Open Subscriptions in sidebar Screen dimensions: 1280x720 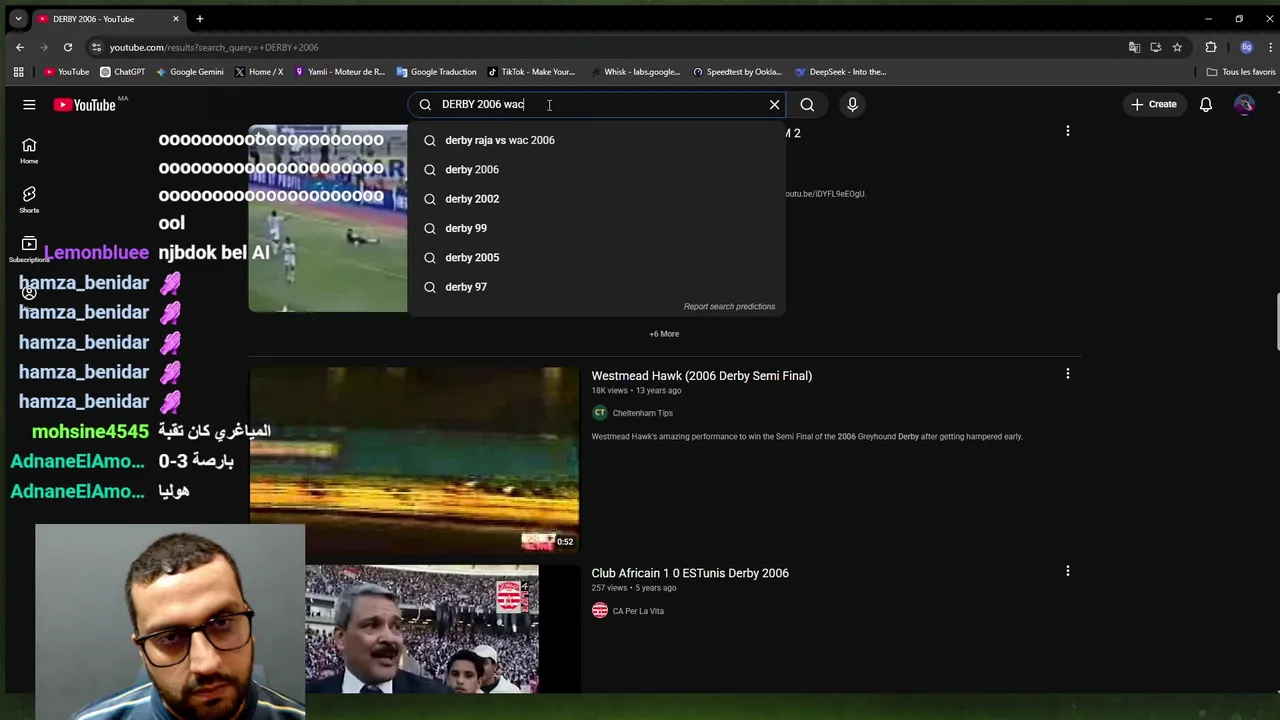(29, 249)
